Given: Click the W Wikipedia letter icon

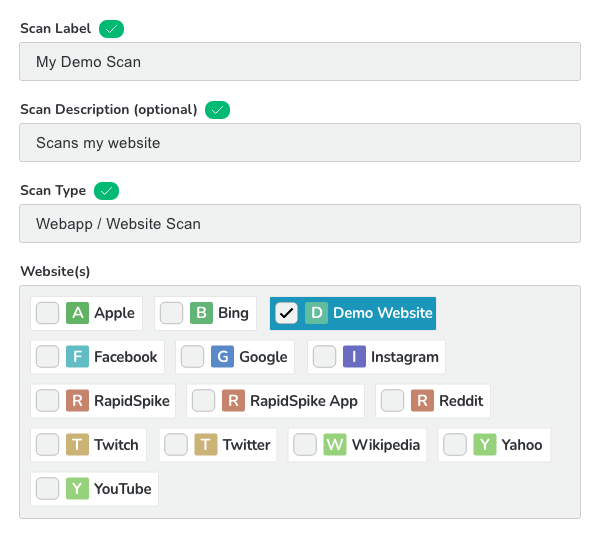Looking at the screenshot, I should [335, 444].
